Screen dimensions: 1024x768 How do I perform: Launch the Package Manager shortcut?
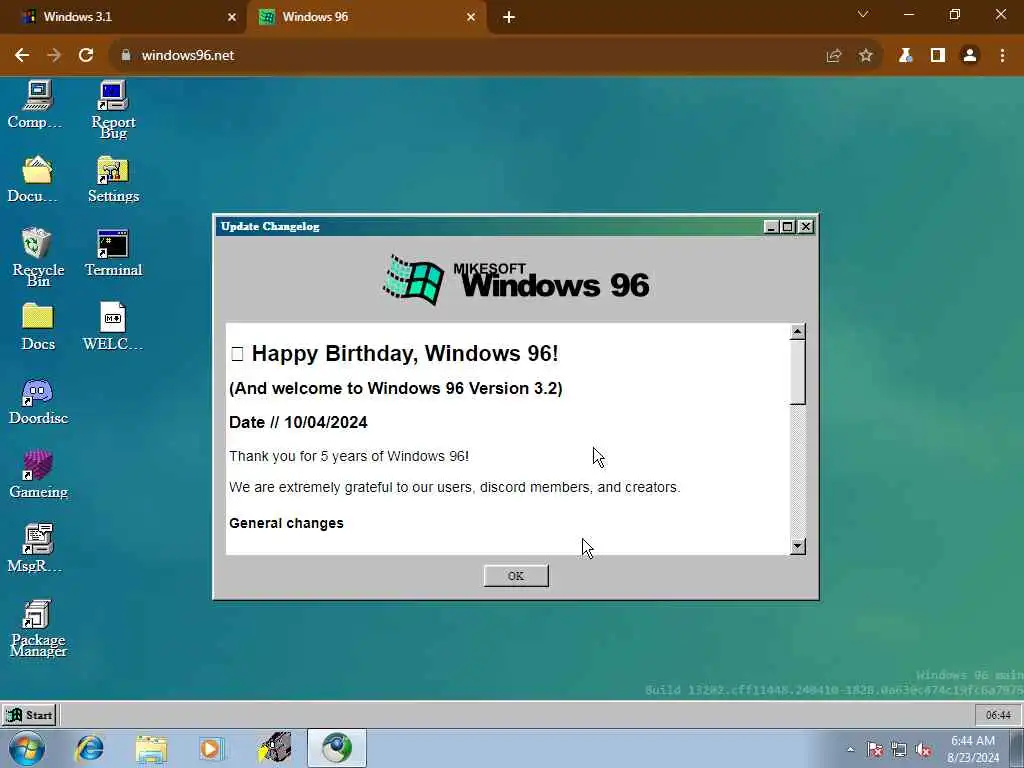[38, 628]
